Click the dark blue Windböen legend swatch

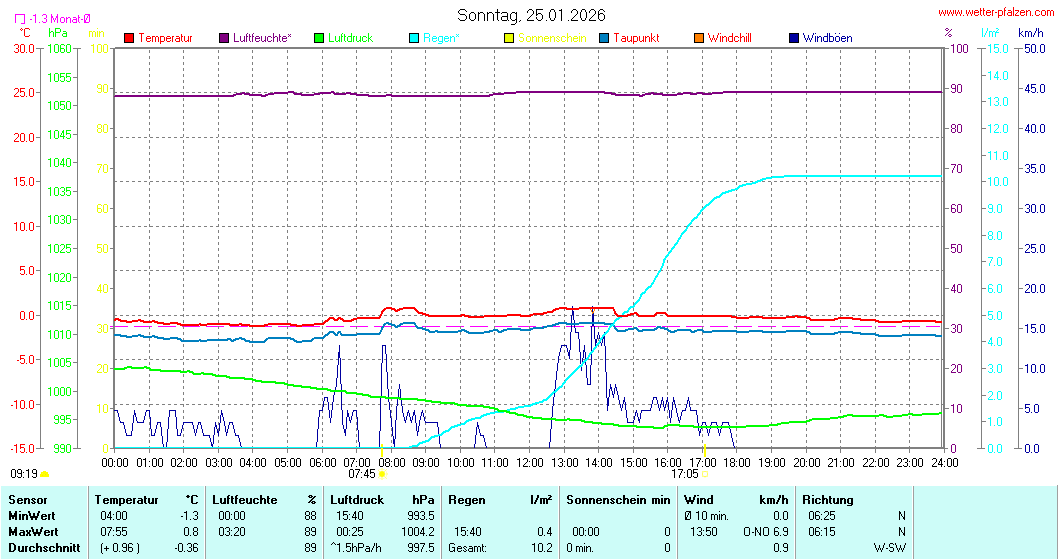point(794,38)
